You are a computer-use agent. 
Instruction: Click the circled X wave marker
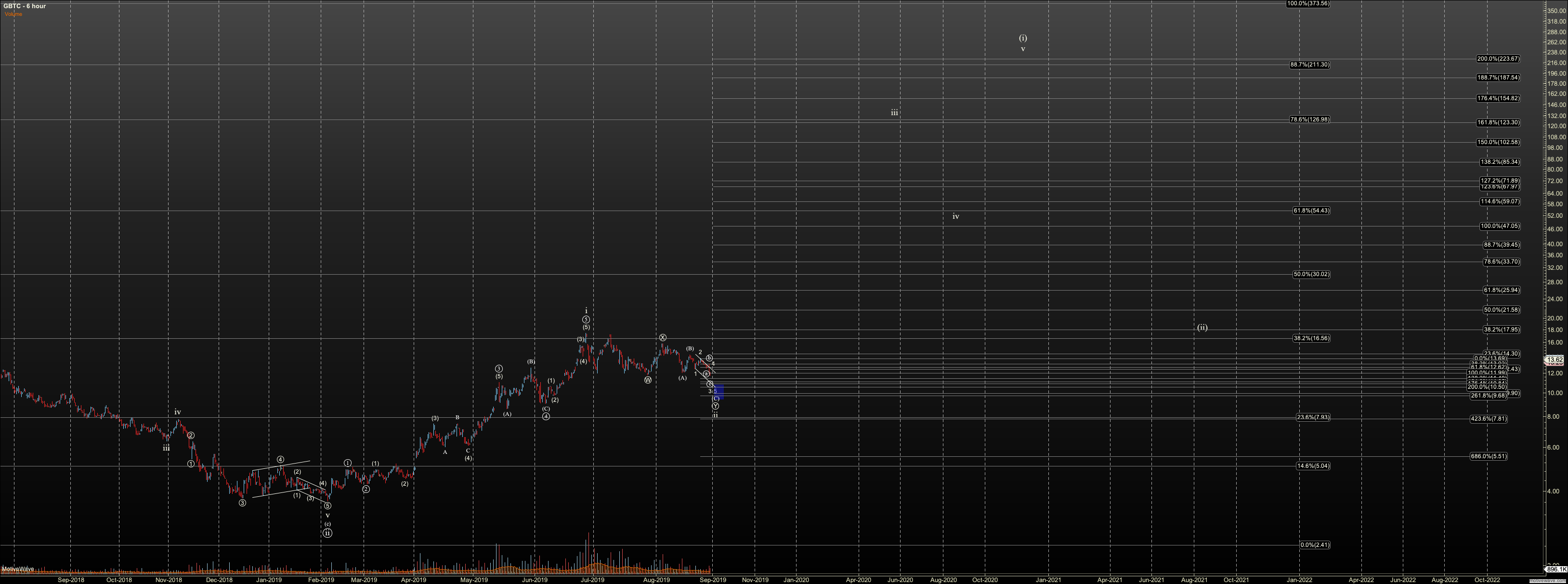point(662,338)
